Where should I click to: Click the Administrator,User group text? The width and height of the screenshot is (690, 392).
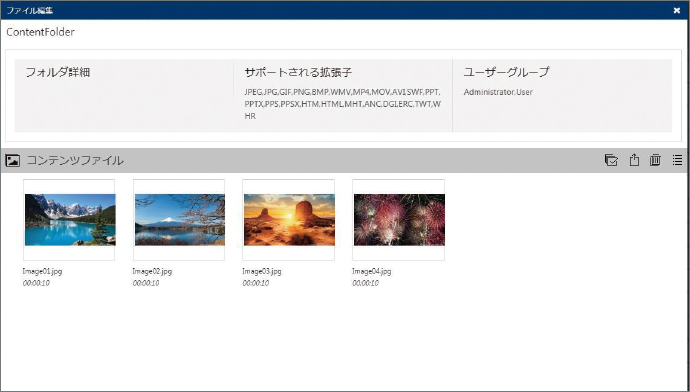[498, 92]
